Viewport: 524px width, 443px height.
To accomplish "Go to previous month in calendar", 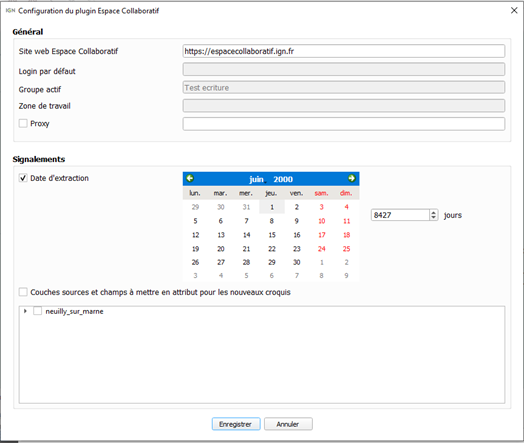I will pyautogui.click(x=190, y=178).
